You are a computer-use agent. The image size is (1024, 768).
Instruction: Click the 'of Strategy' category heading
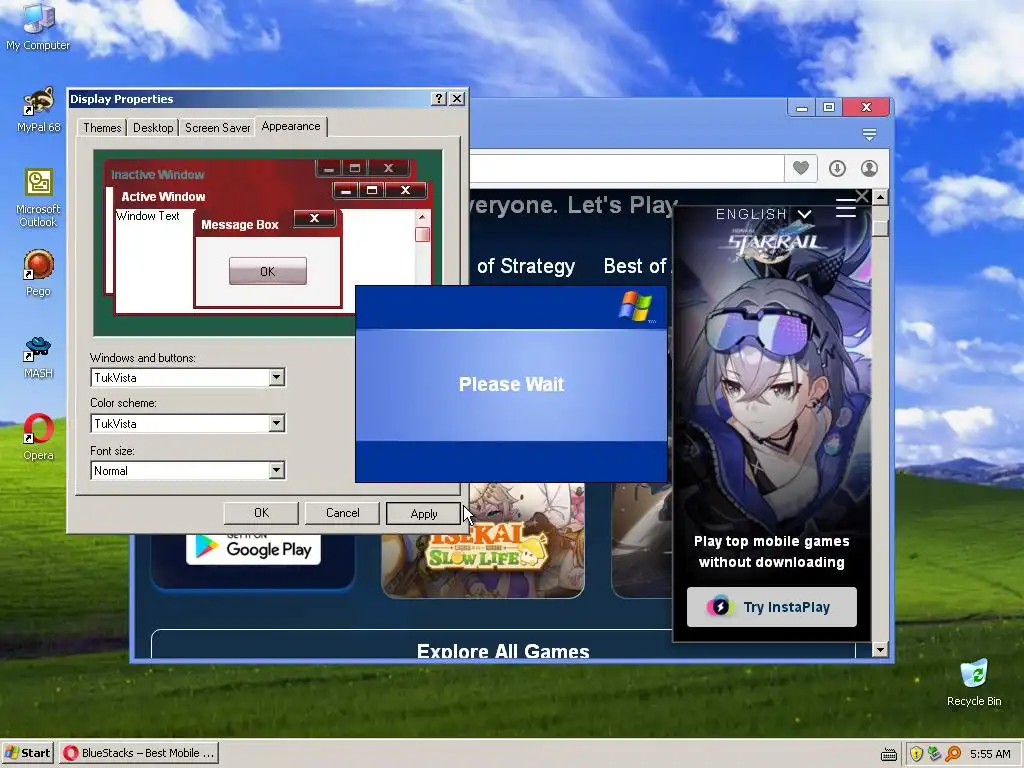pos(526,266)
